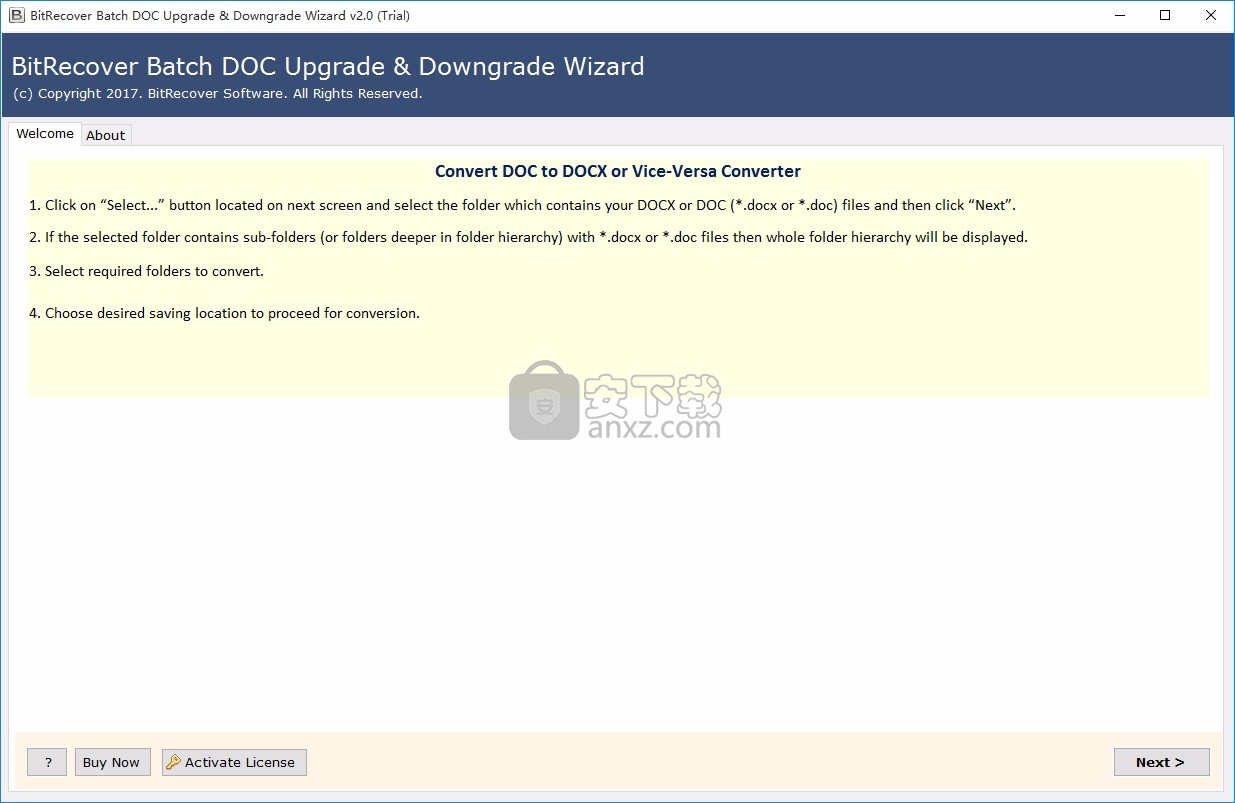Click 'Select required folders to convert' text

pos(146,271)
